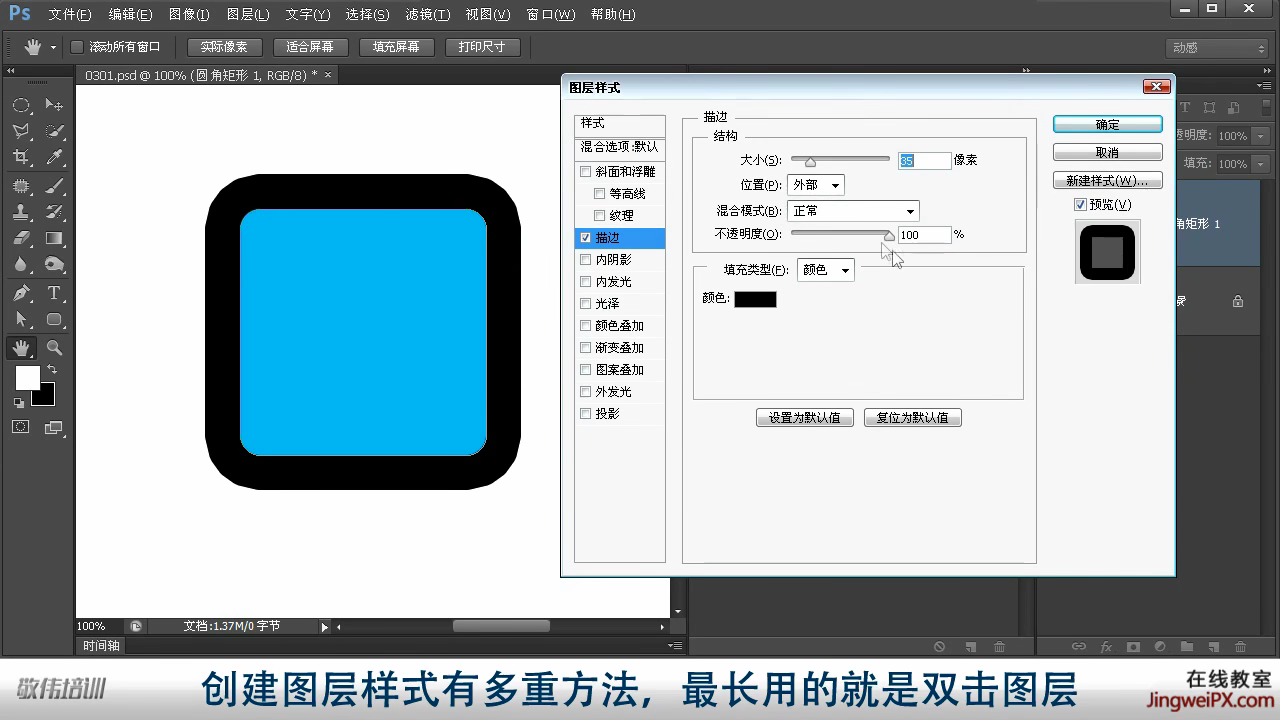Enable the 投影 drop shadow checkbox
This screenshot has width=1280, height=720.
586,414
